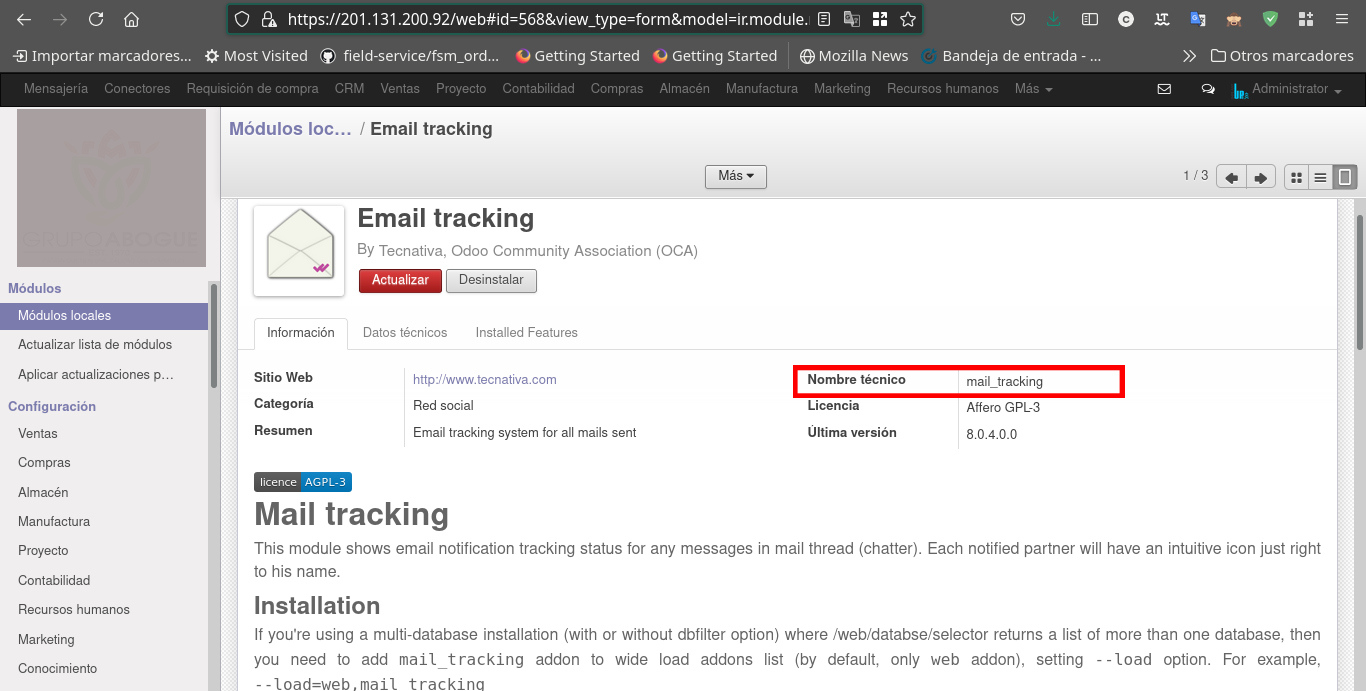Click the sidebar vertical scrollbar

pos(214,335)
